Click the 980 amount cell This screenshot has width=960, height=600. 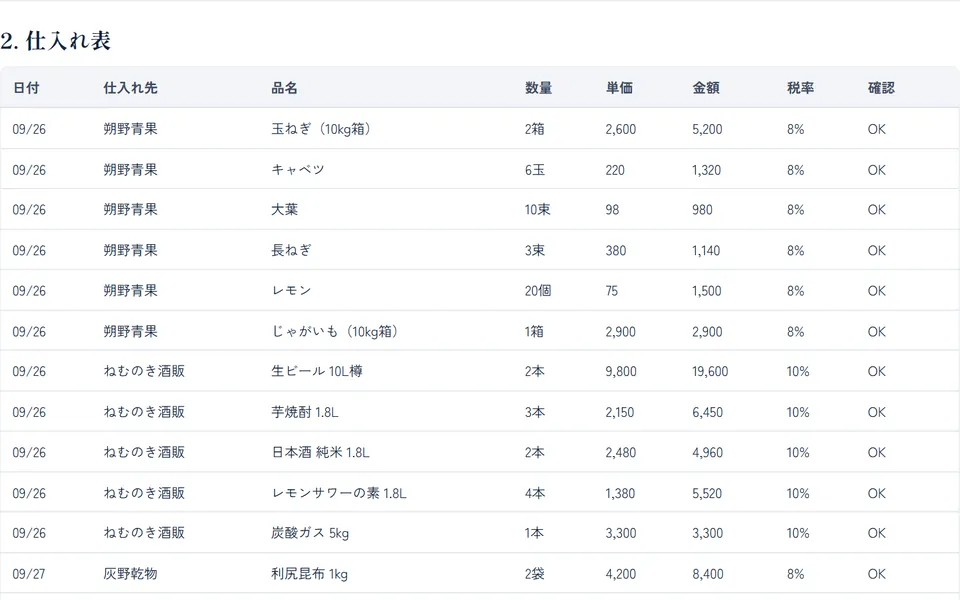click(x=702, y=210)
